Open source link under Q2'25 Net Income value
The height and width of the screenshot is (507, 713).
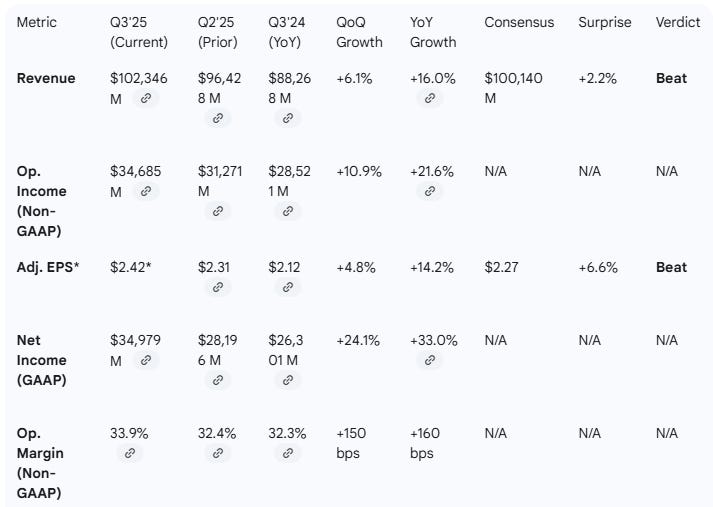(x=217, y=380)
